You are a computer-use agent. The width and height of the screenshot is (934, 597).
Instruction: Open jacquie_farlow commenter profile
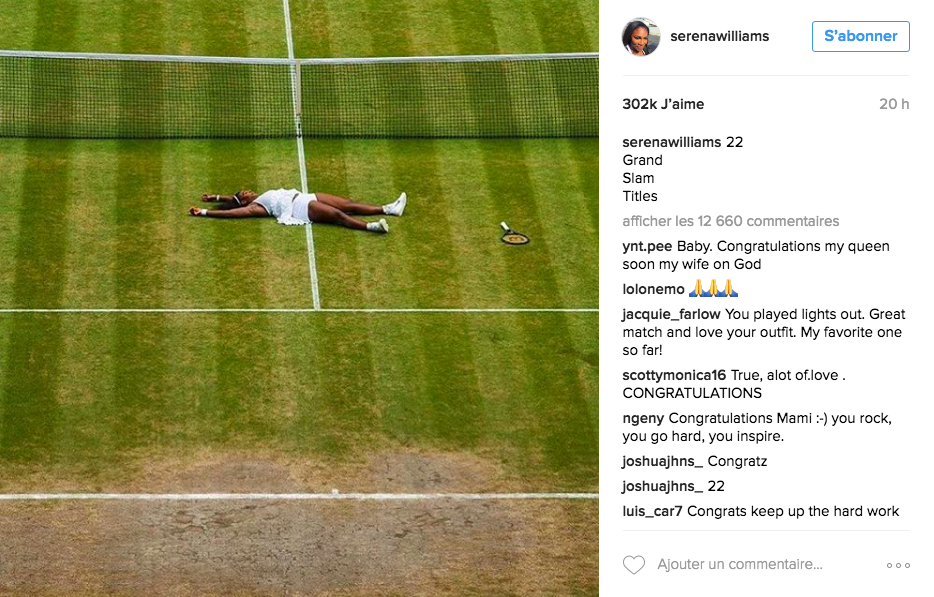click(671, 315)
